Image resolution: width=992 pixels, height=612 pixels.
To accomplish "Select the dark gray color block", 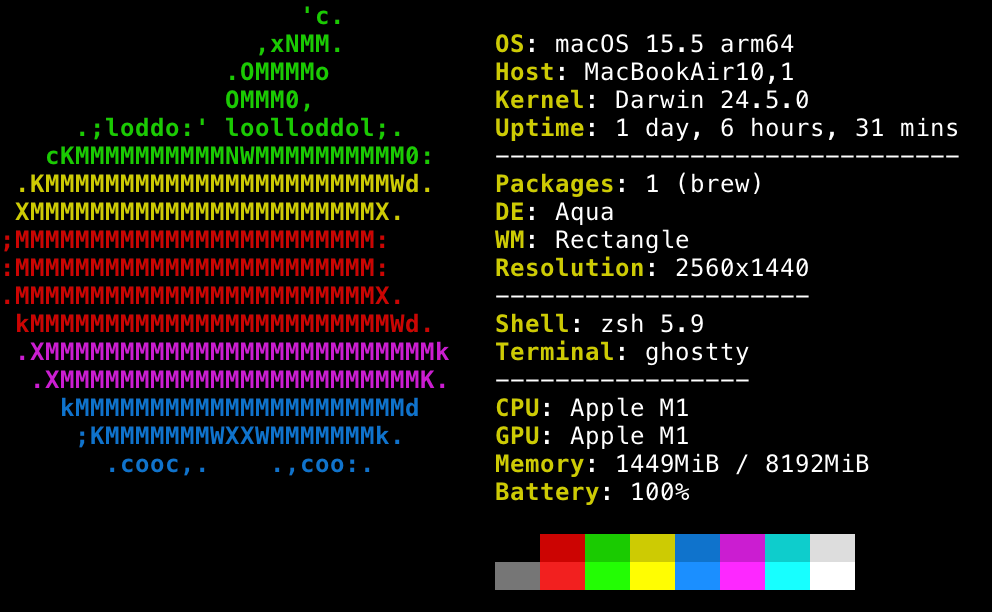I will (x=518, y=576).
